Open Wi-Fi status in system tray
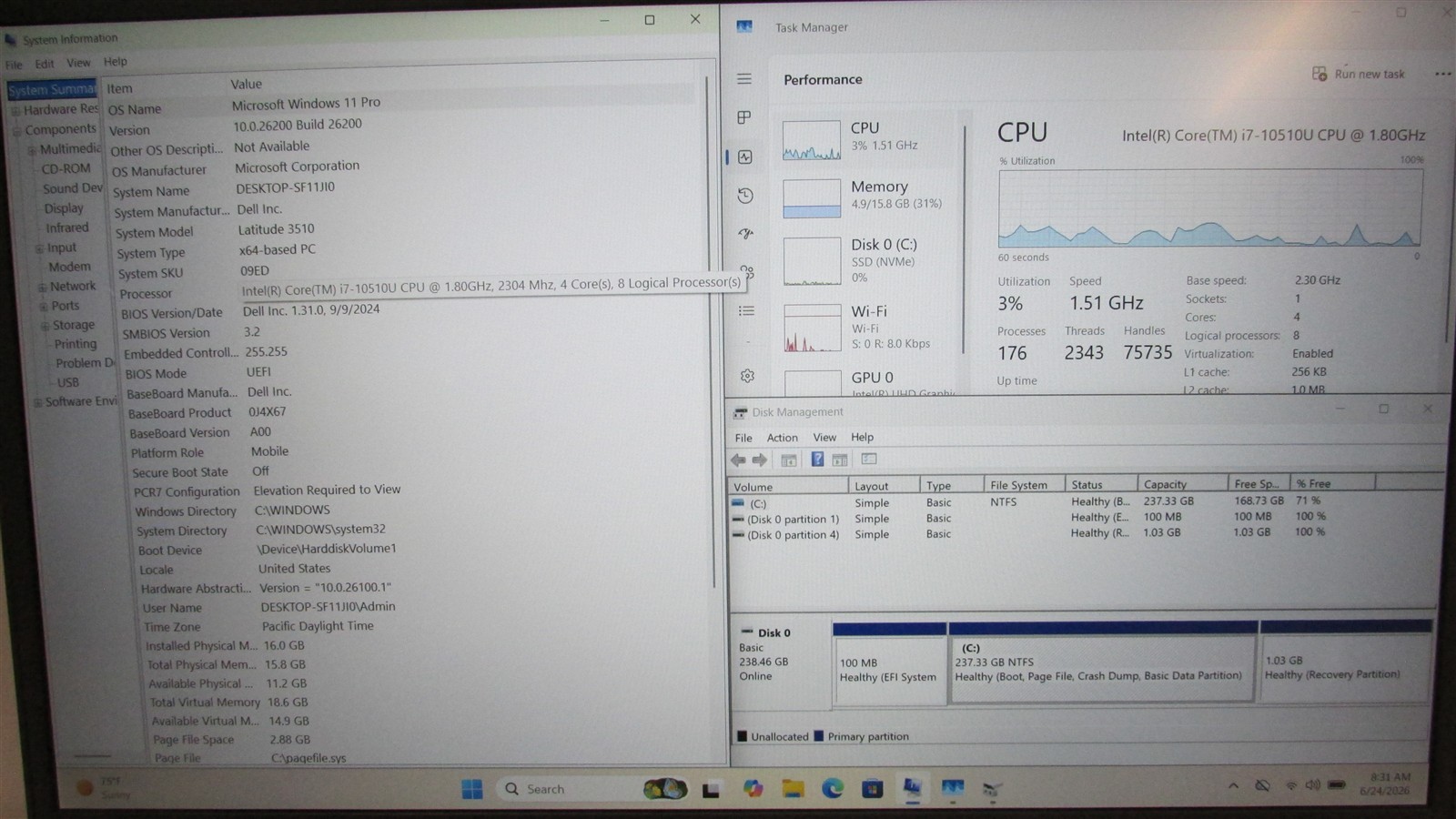This screenshot has height=819, width=1456. (1290, 785)
